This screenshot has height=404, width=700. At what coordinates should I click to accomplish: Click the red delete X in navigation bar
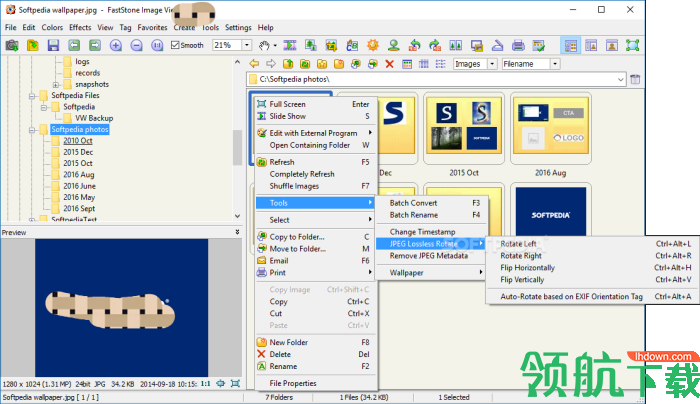(x=389, y=64)
